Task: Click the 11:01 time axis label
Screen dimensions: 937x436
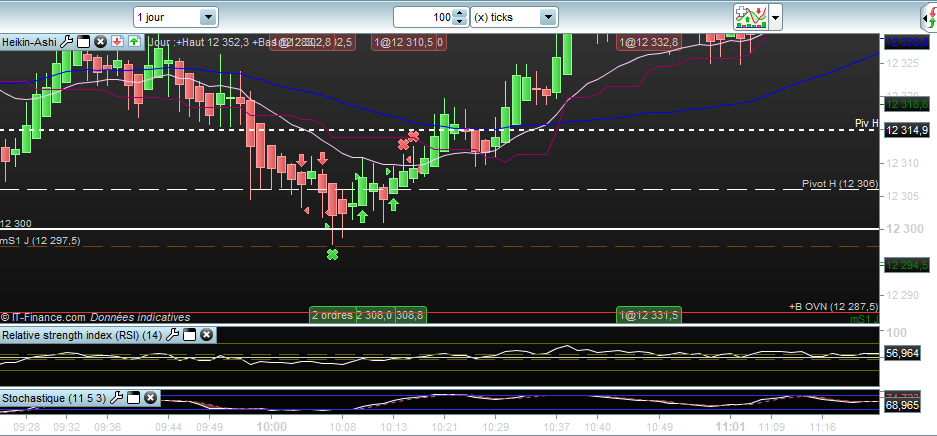Action: point(731,427)
